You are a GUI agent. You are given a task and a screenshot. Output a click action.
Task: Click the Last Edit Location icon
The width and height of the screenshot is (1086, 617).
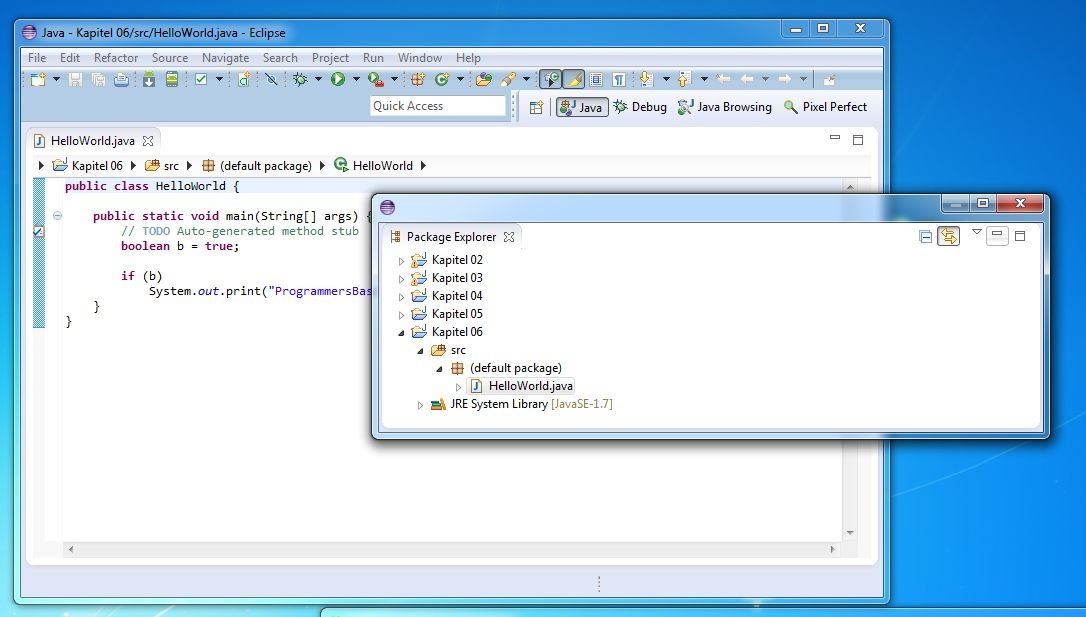coord(723,80)
